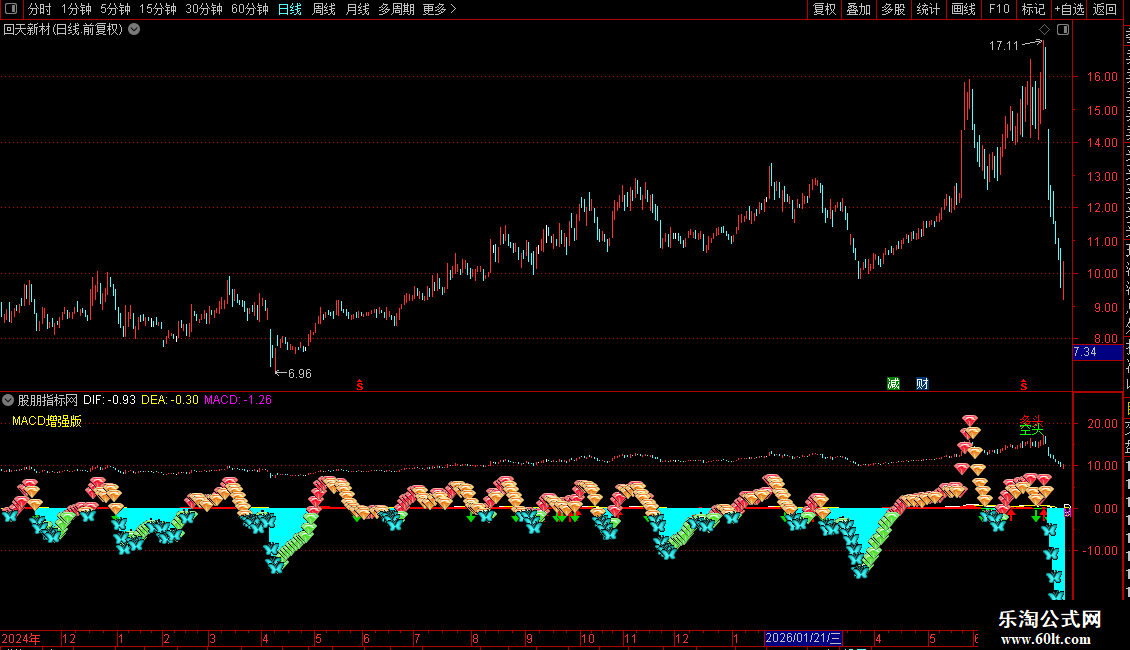Click the 多股 multi-stock button
The width and height of the screenshot is (1130, 650).
(x=894, y=9)
